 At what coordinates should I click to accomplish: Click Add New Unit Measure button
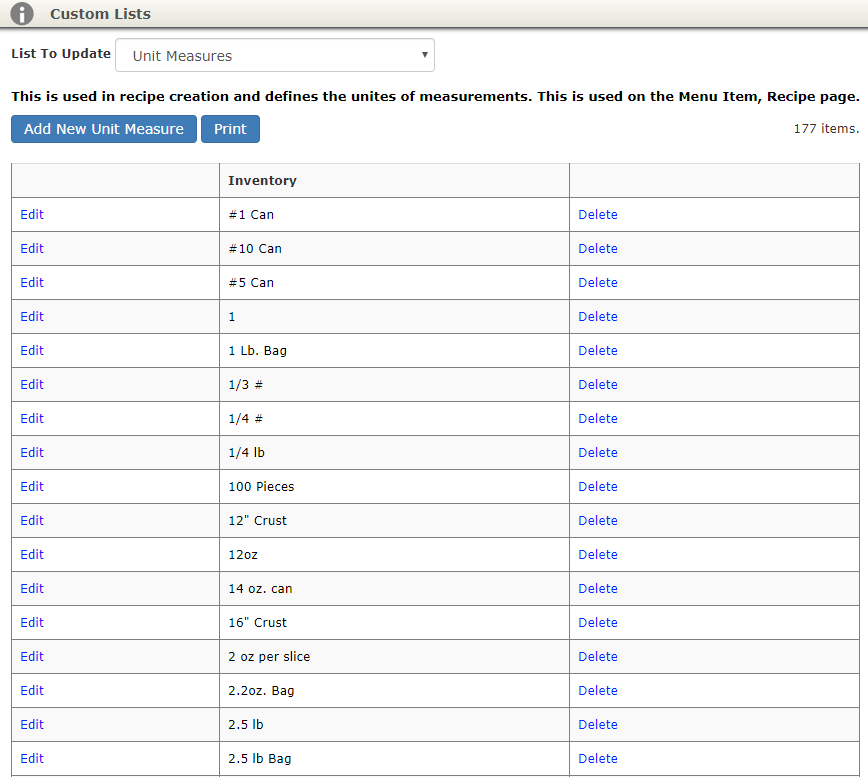click(x=104, y=129)
